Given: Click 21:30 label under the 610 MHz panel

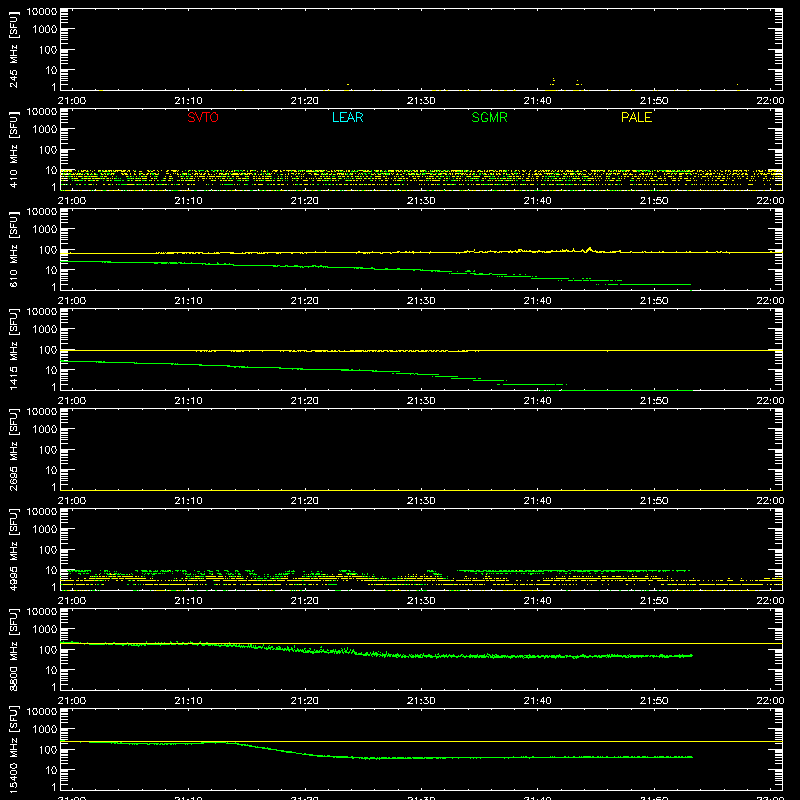Looking at the screenshot, I should 421,301.
